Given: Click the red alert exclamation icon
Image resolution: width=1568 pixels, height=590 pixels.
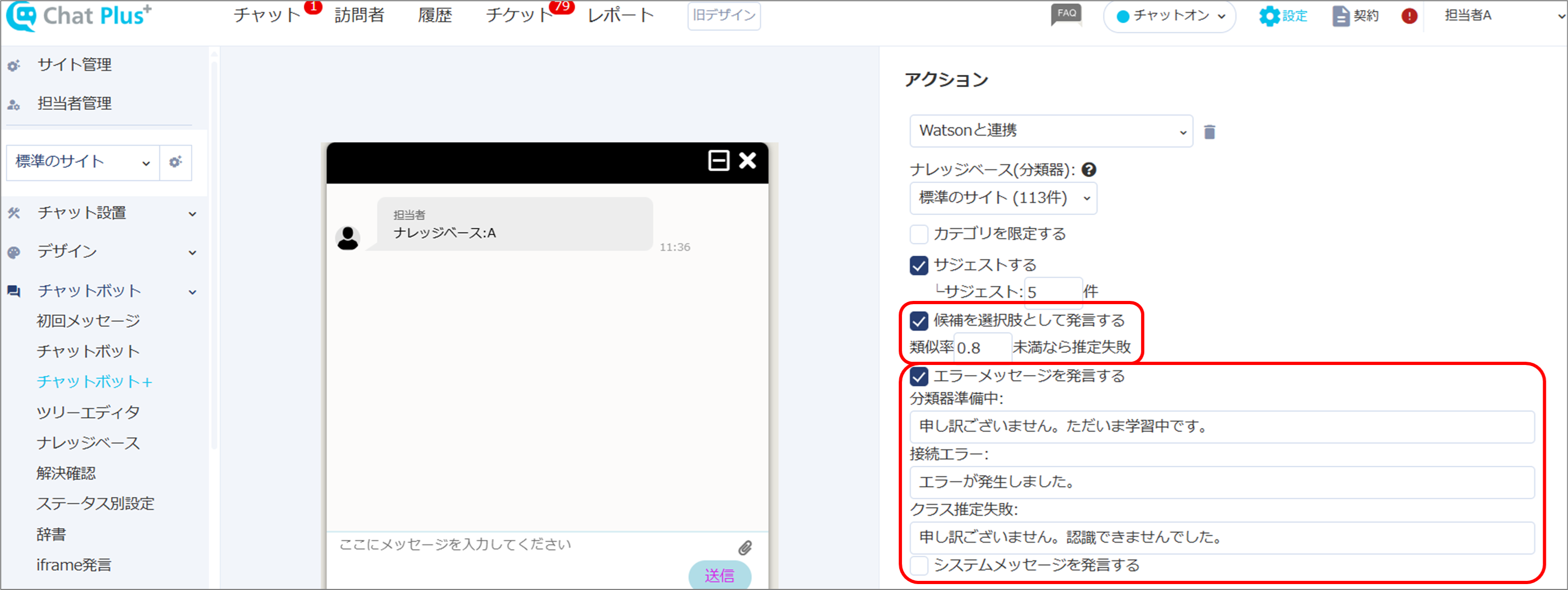Looking at the screenshot, I should (1409, 16).
